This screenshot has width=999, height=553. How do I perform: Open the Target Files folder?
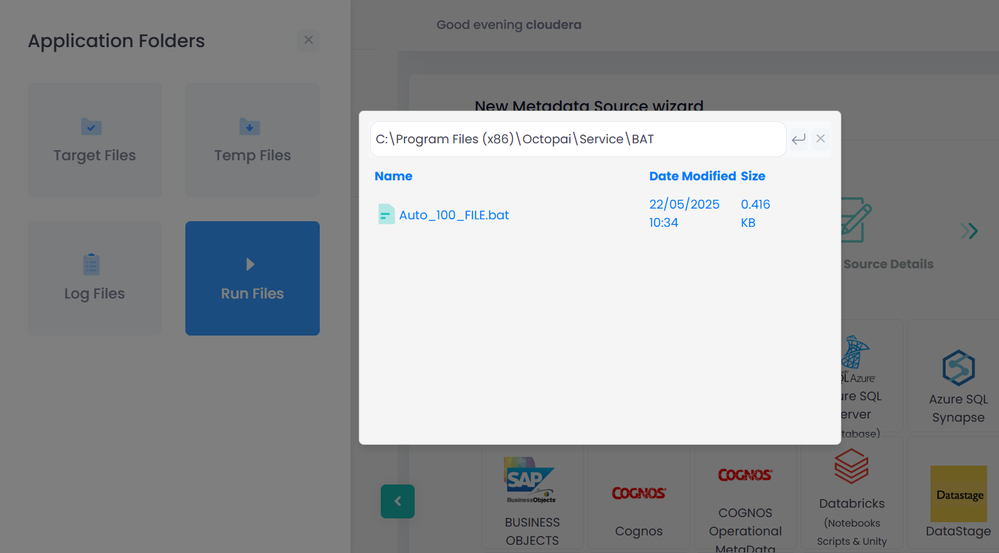point(94,140)
